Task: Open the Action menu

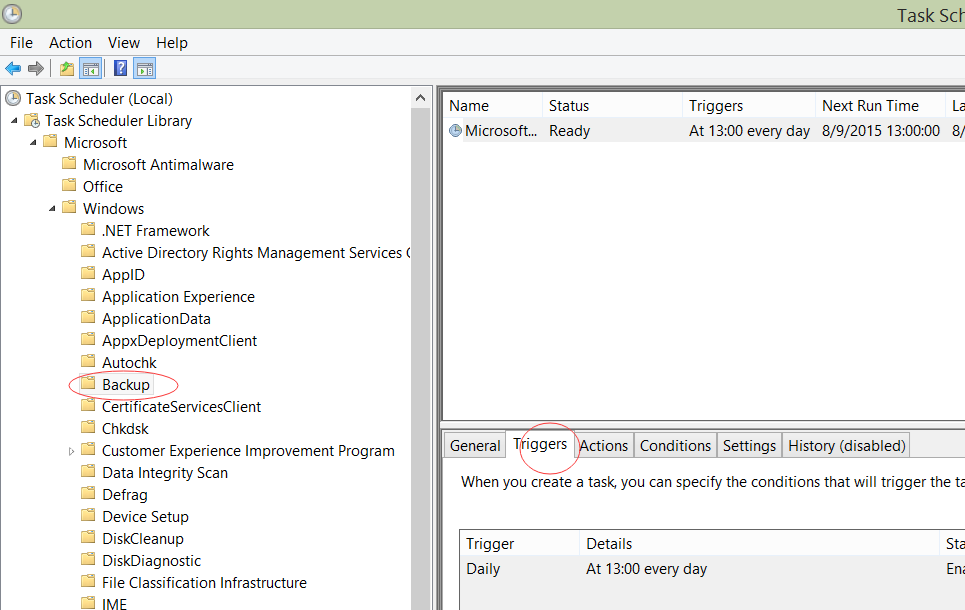Action: coord(70,42)
